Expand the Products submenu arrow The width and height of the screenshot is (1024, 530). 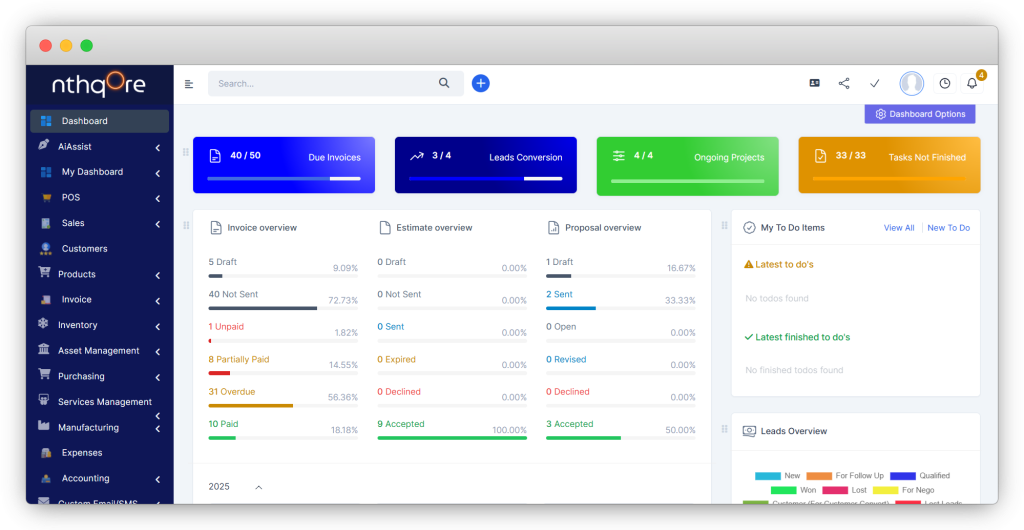pos(157,276)
